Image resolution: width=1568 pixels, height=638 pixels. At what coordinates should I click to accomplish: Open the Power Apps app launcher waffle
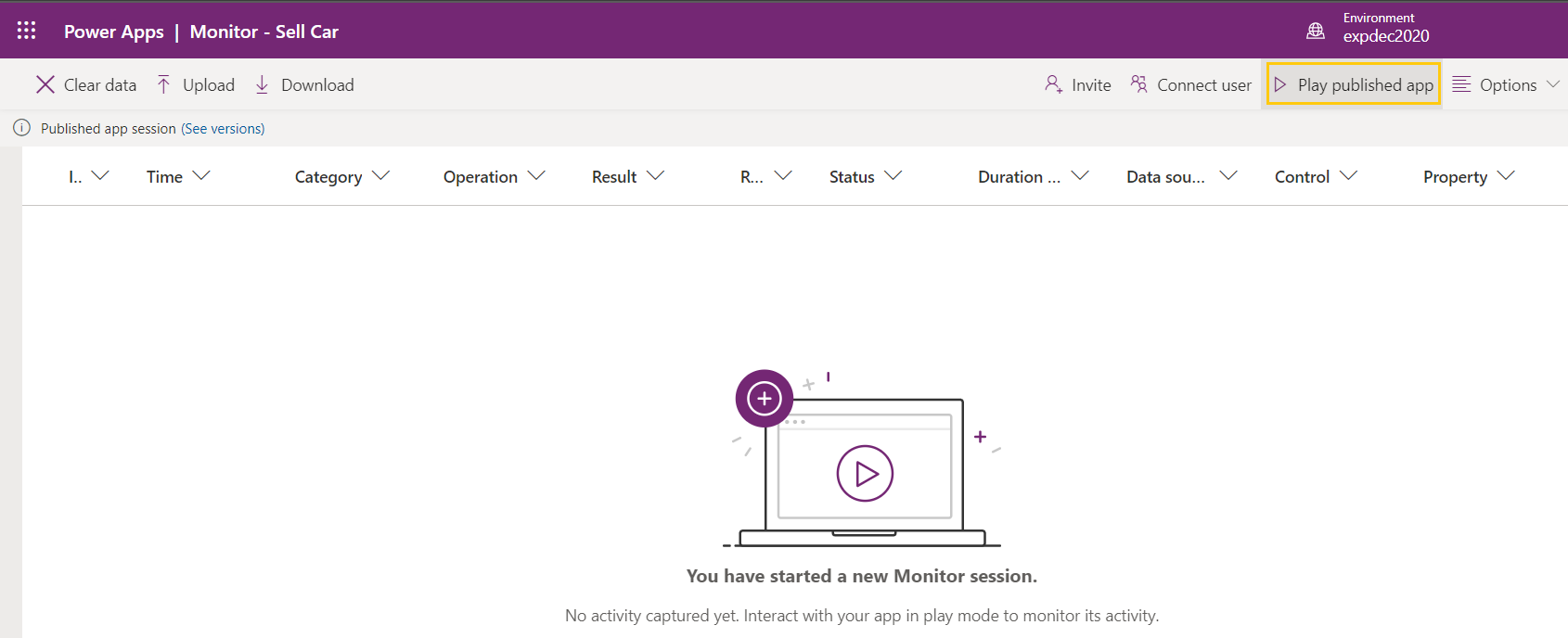coord(26,31)
